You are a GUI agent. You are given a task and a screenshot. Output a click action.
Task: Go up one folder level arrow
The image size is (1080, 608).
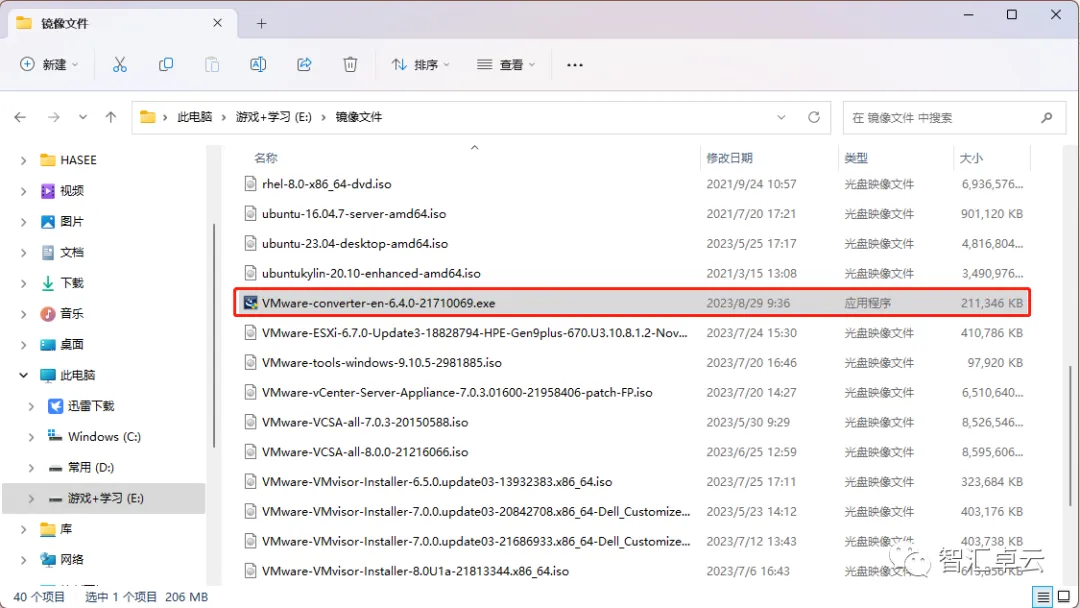[111, 117]
